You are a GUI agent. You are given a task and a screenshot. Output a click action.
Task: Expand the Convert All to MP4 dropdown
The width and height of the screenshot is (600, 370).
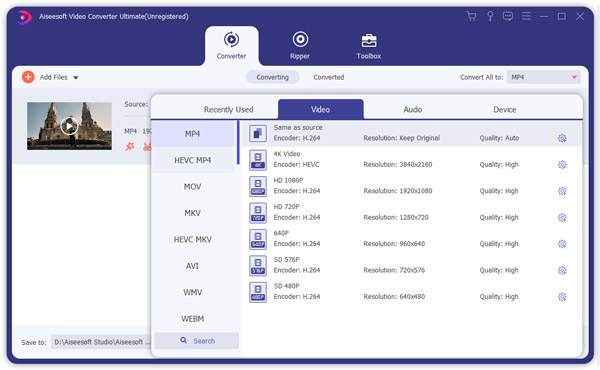pos(544,77)
